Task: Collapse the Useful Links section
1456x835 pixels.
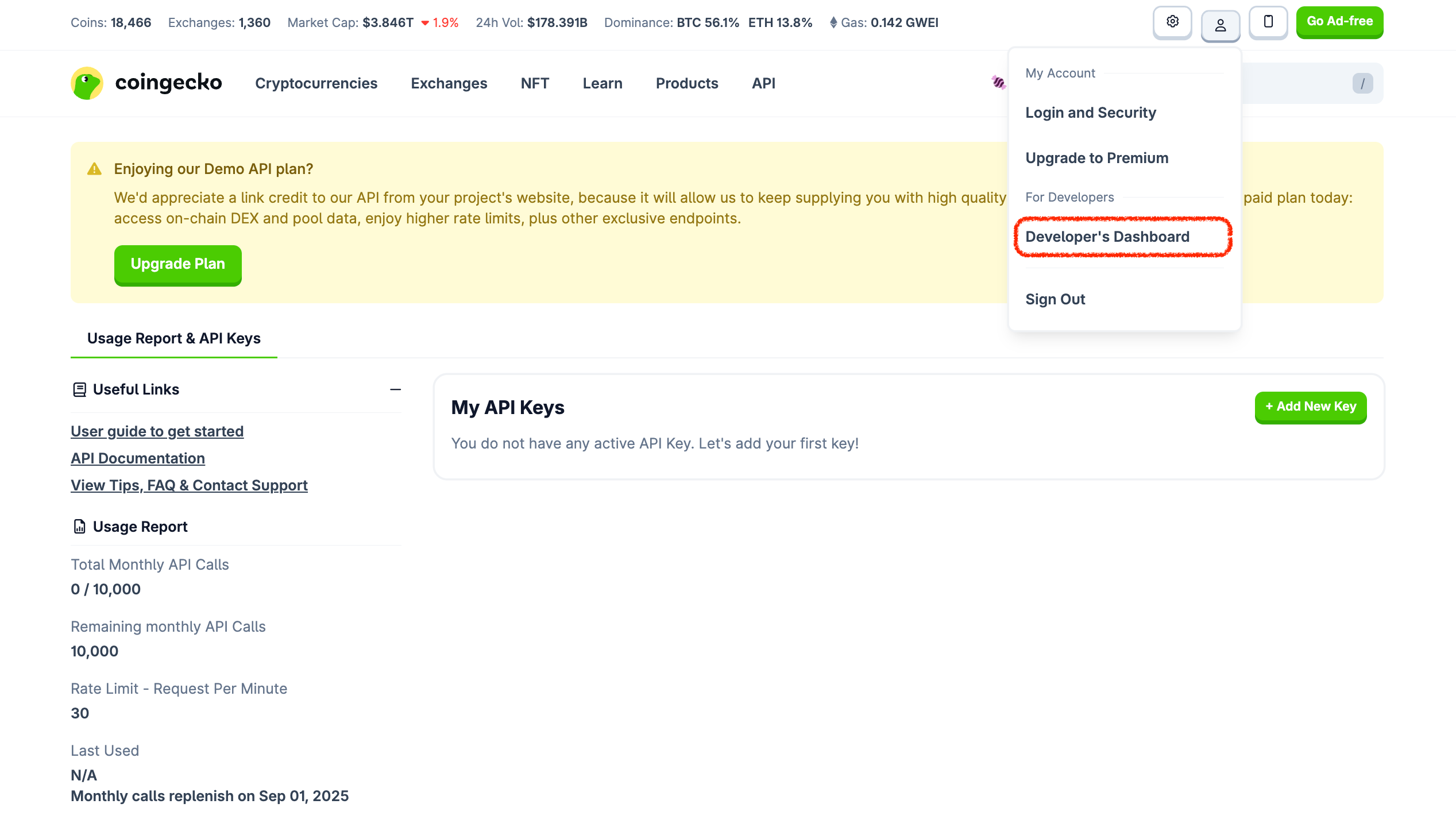Action: pyautogui.click(x=395, y=390)
